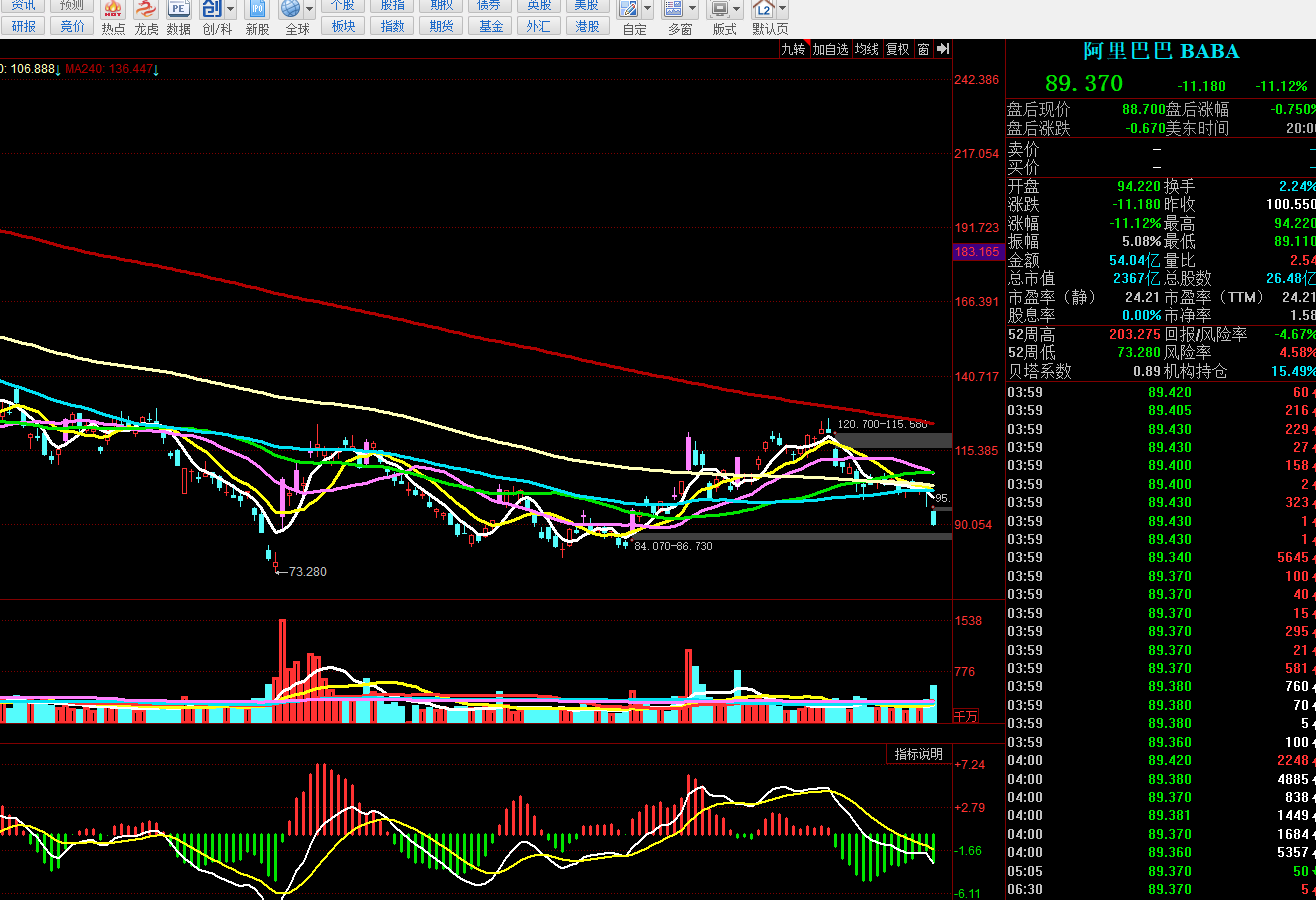Click the current price 89.370
Screen dimensions: 1316x900
[1084, 84]
